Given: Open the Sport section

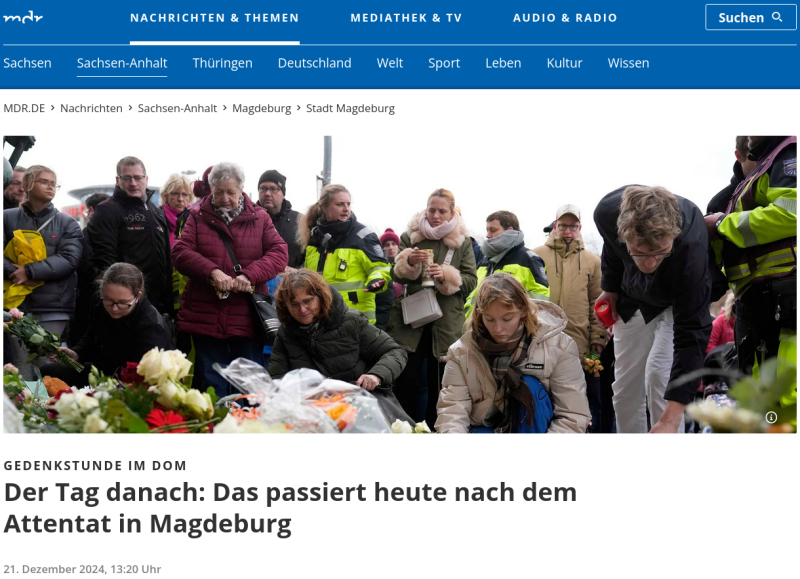Looking at the screenshot, I should pos(444,63).
